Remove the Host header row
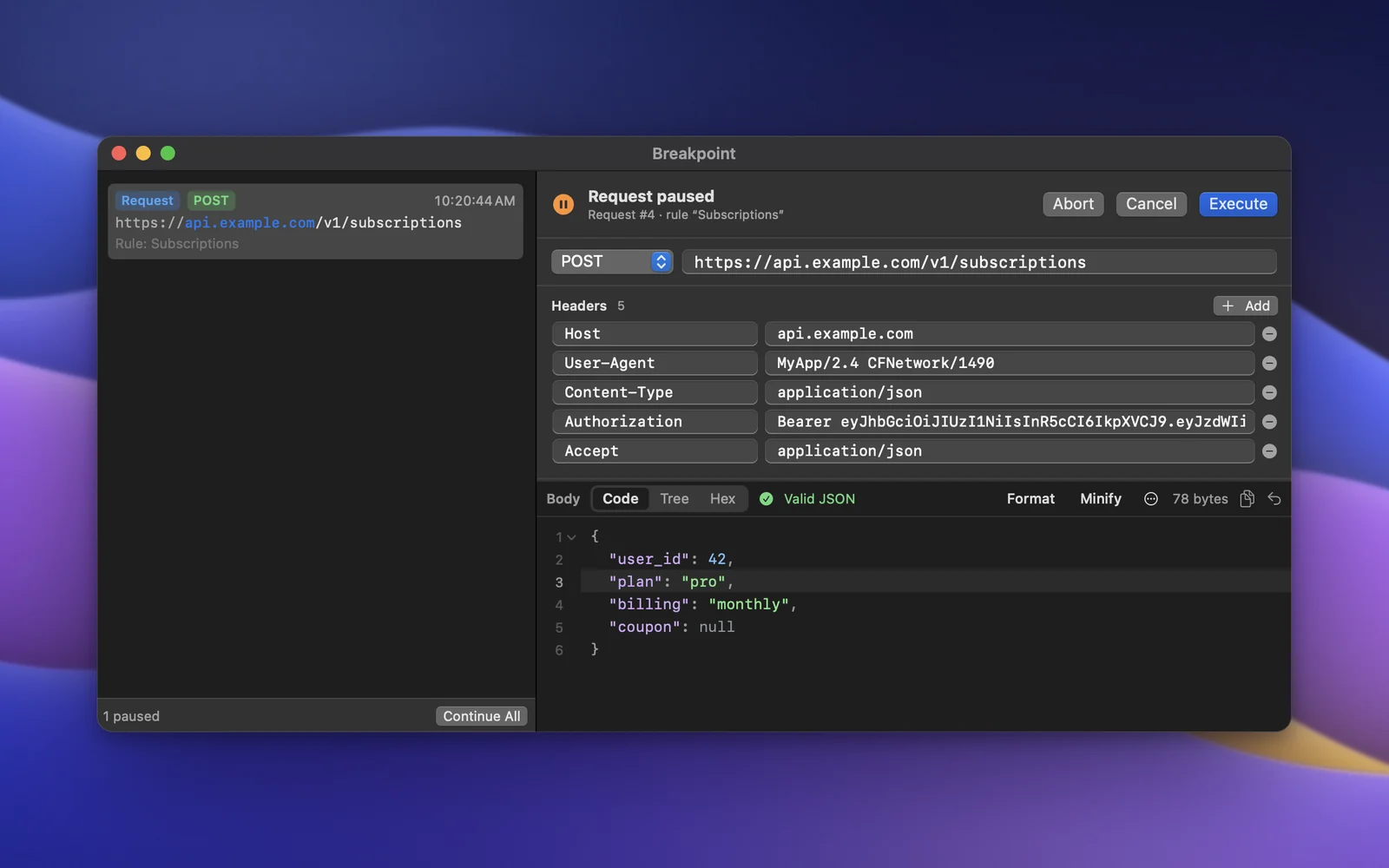The image size is (1389, 868). [x=1269, y=334]
